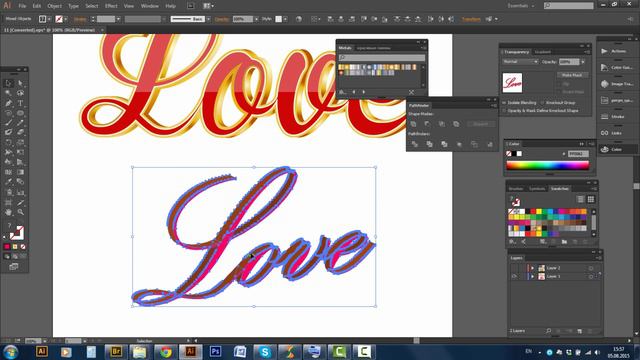Viewport: 640px width, 360px height.
Task: Click the Unite shape mode icon in Pathfinder
Action: pyautogui.click(x=413, y=124)
